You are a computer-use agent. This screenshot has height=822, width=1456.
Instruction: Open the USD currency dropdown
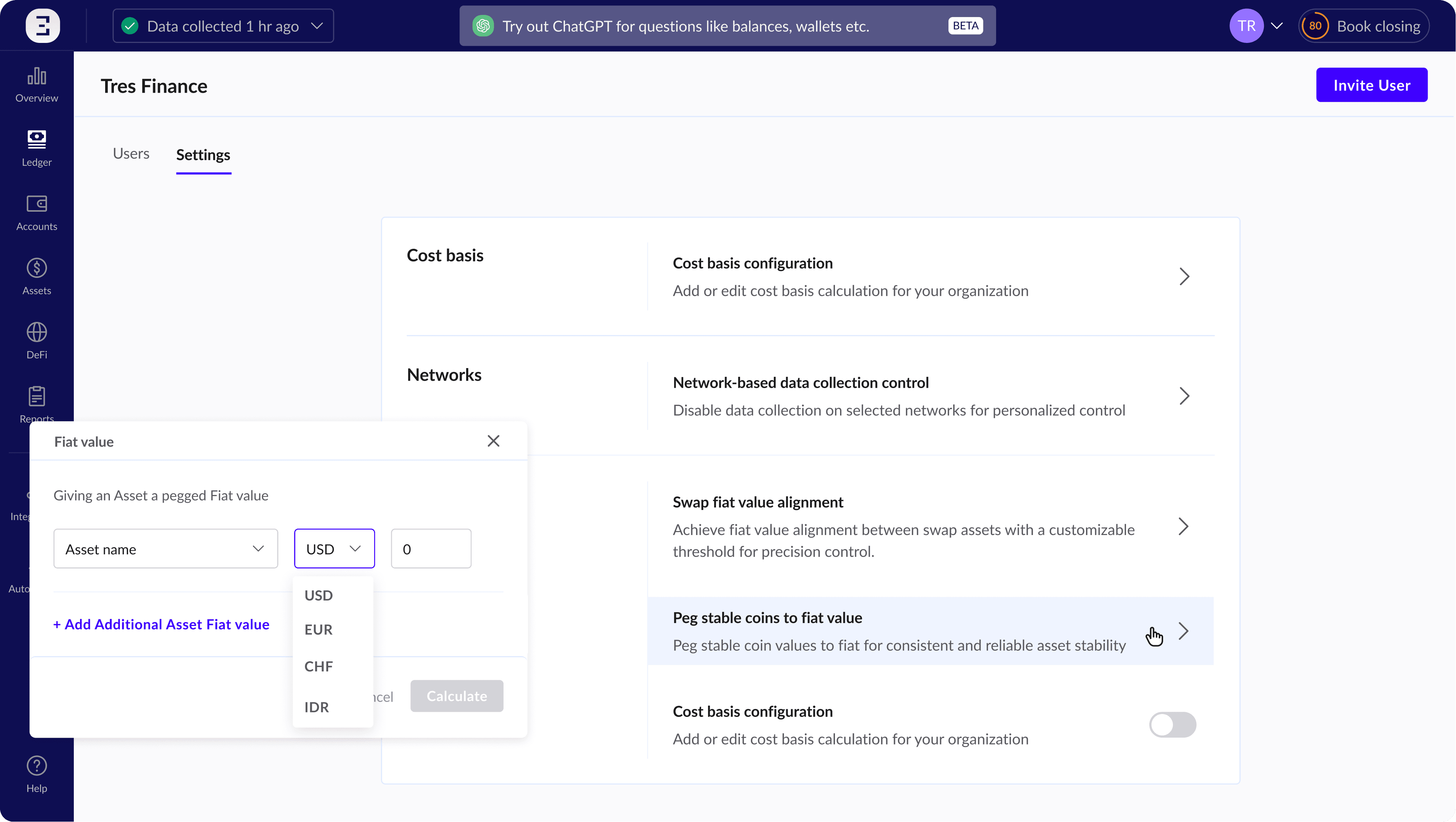coord(335,548)
